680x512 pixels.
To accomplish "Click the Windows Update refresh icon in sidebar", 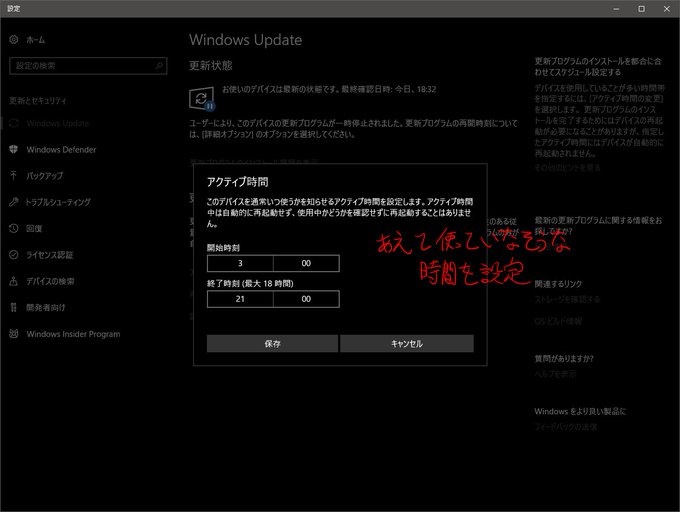I will point(14,123).
